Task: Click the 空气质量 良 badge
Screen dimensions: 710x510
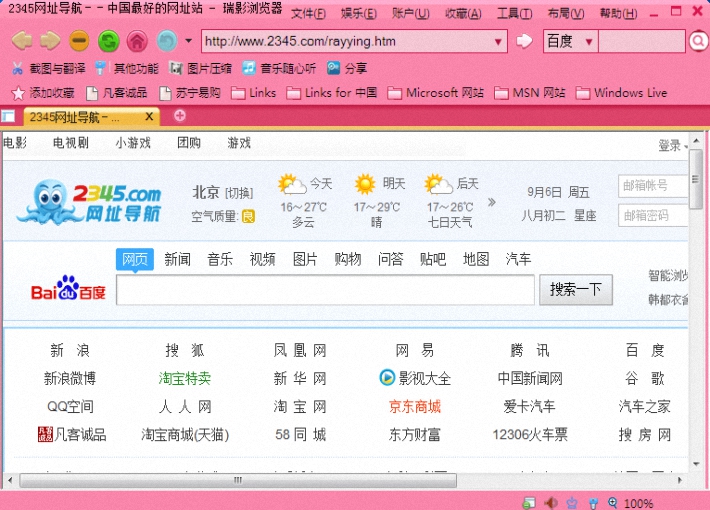Action: point(248,217)
